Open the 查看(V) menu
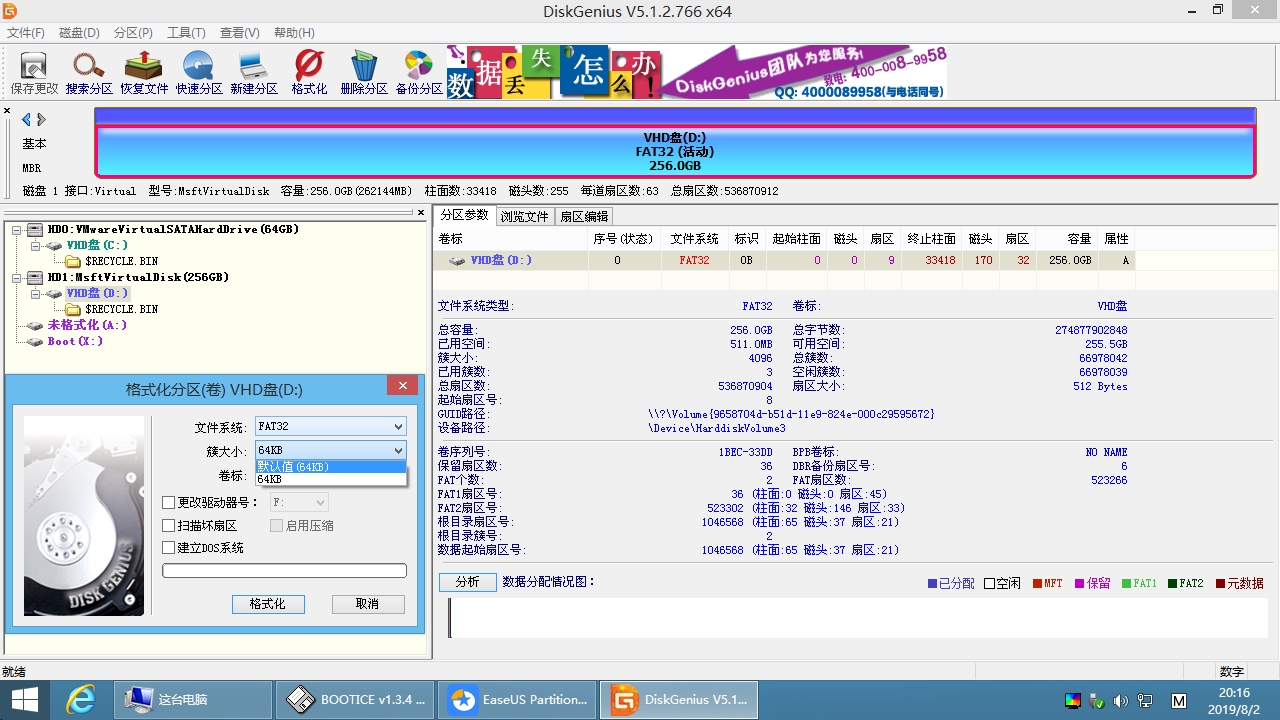 click(239, 33)
